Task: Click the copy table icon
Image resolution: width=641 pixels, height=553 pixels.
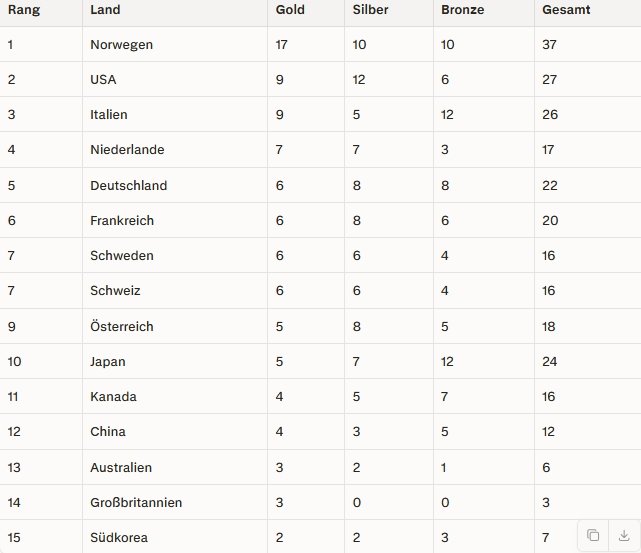Action: [x=593, y=535]
